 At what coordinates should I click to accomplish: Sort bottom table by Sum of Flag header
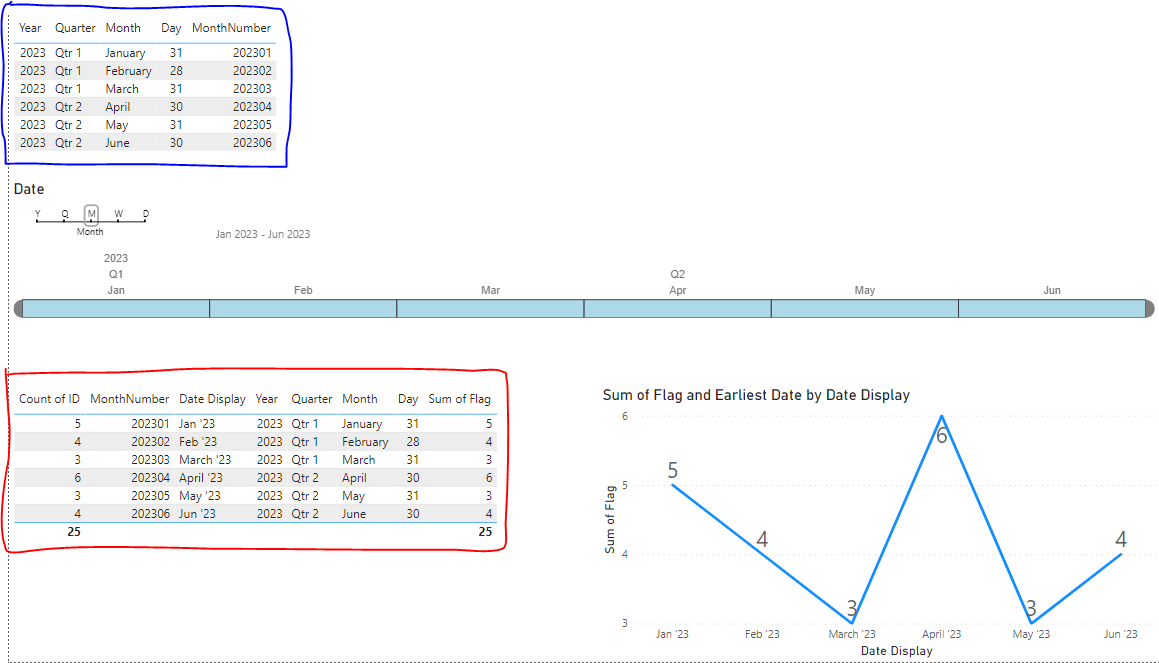460,399
